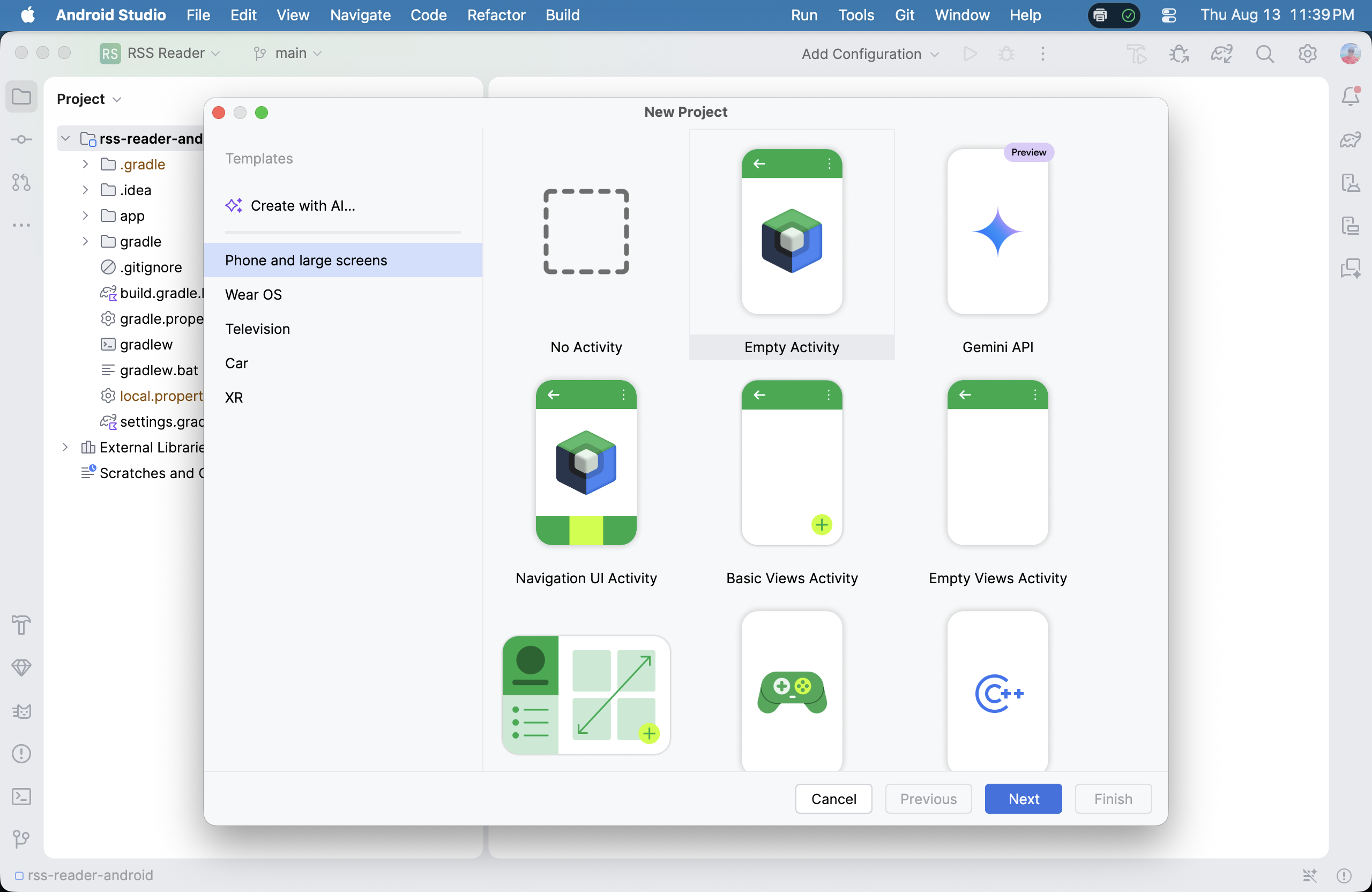The height and width of the screenshot is (892, 1372).
Task: Open the Add Configuration dropdown
Action: [x=870, y=54]
